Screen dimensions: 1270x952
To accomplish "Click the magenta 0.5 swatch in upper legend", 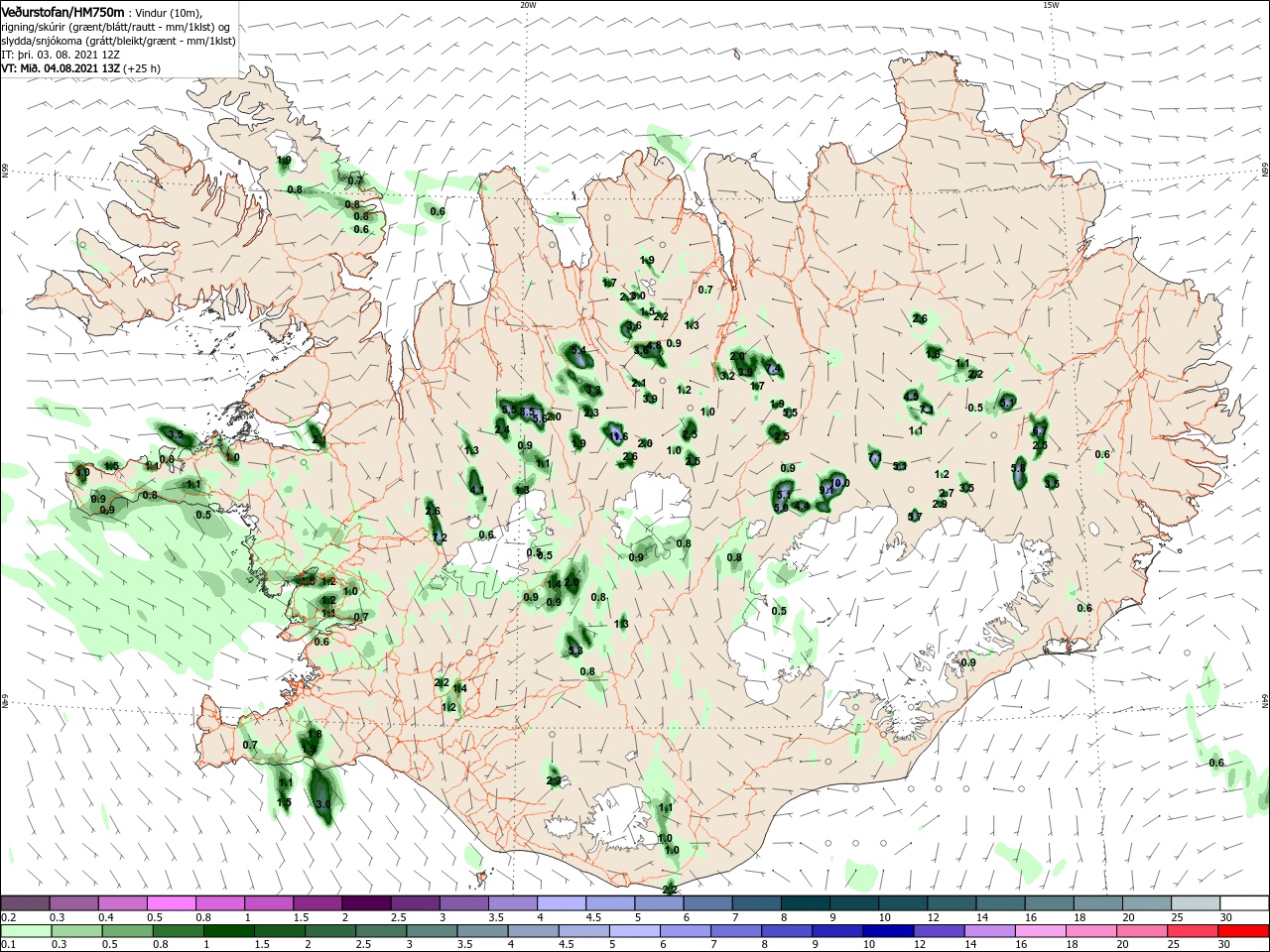I will (171, 903).
